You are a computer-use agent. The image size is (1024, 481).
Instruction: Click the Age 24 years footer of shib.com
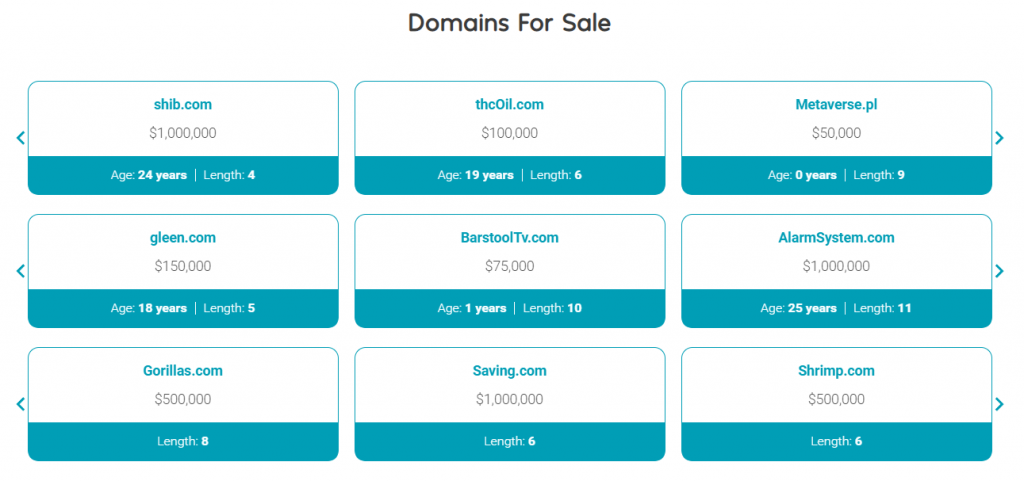[149, 175]
